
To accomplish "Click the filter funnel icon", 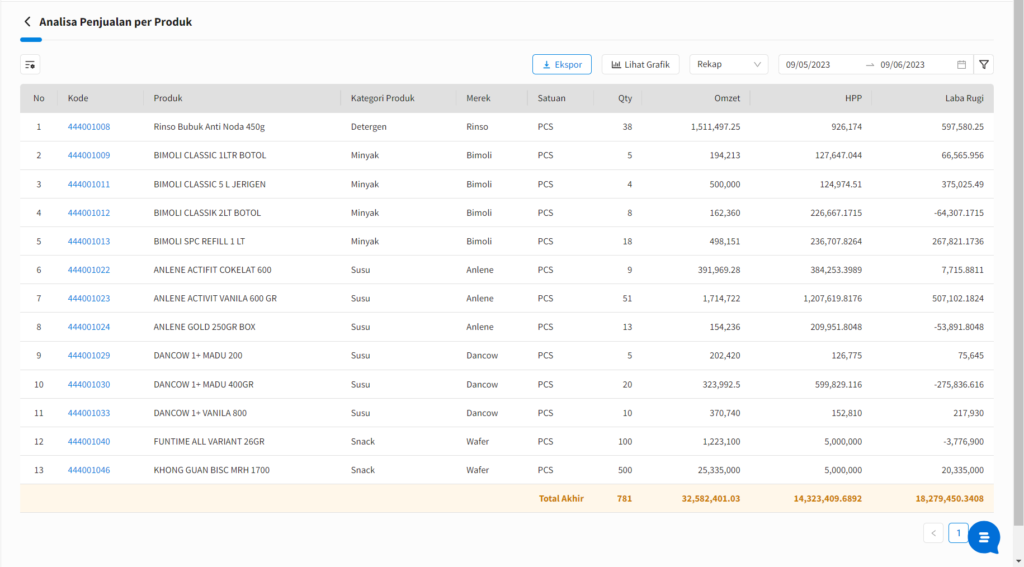I will (x=984, y=64).
